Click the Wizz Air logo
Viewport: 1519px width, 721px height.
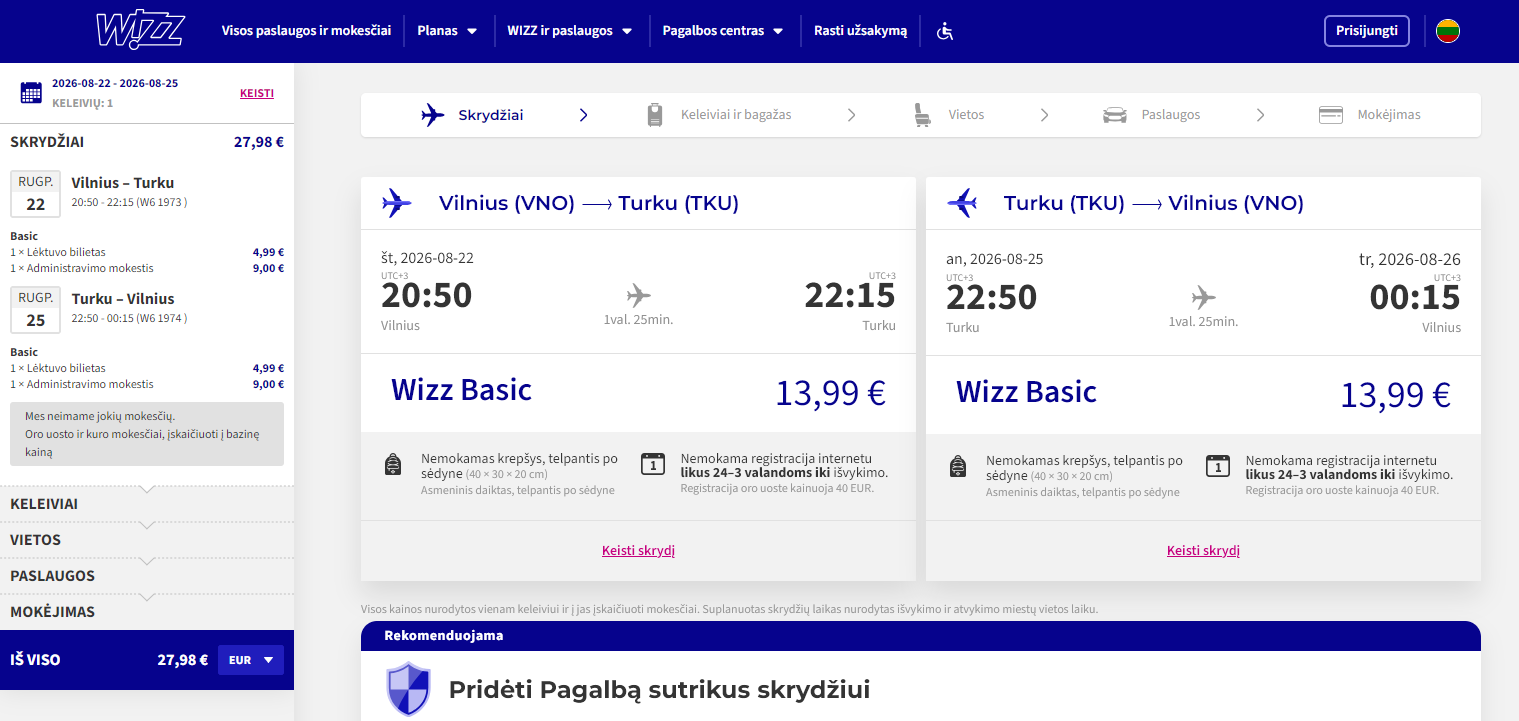[x=139, y=30]
